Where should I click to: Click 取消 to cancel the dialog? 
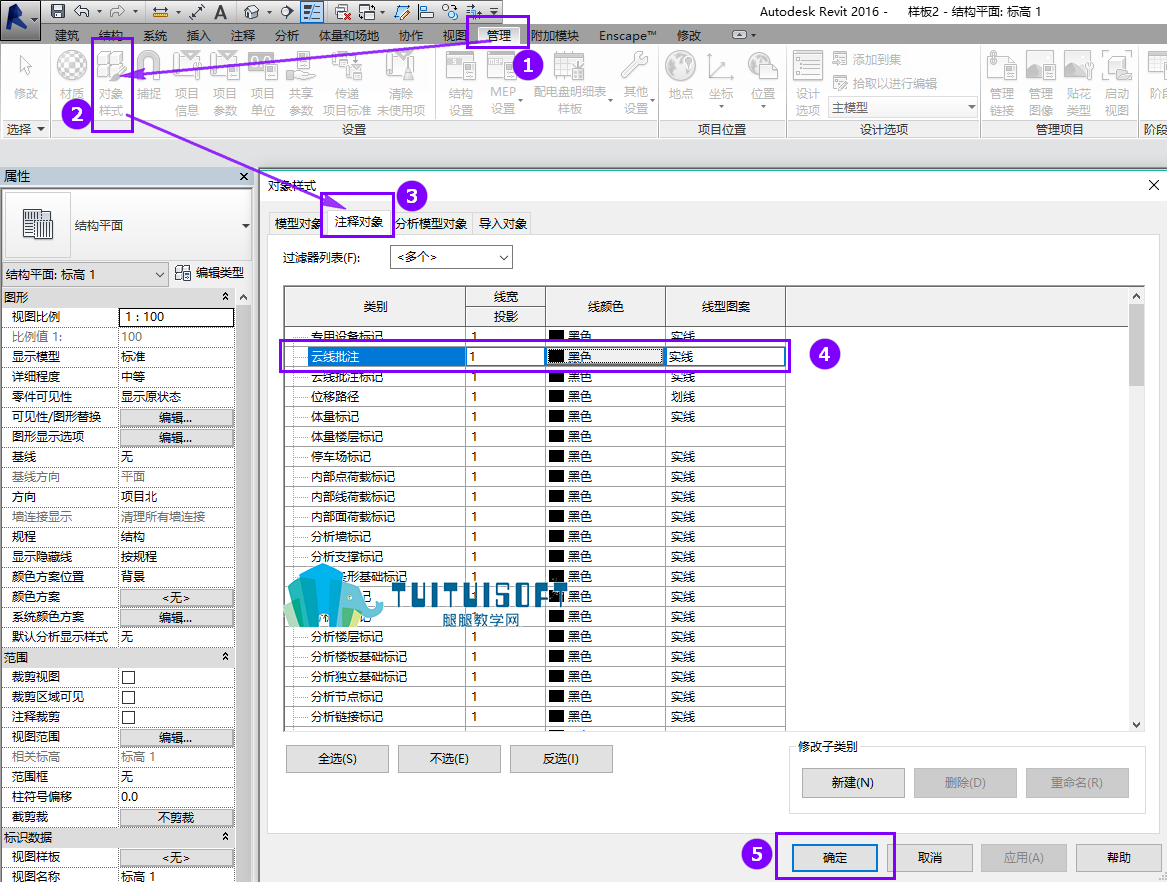[x=930, y=858]
